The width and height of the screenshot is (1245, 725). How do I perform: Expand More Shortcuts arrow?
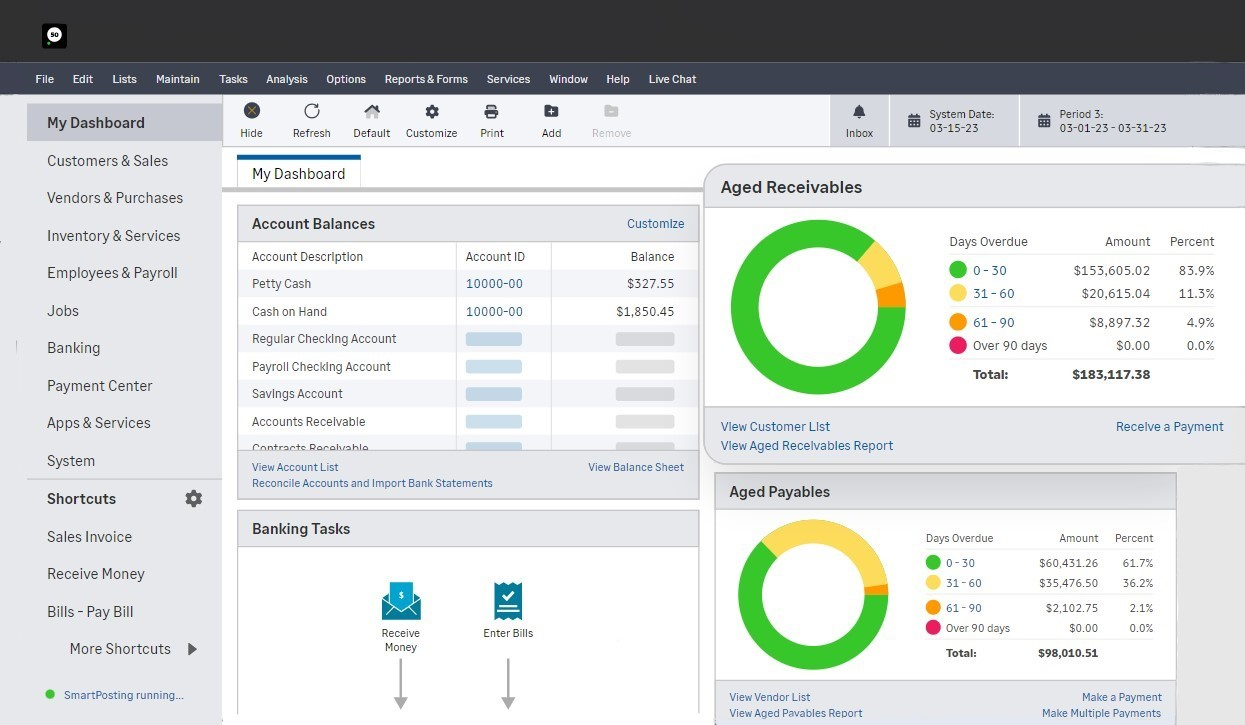pyautogui.click(x=193, y=649)
